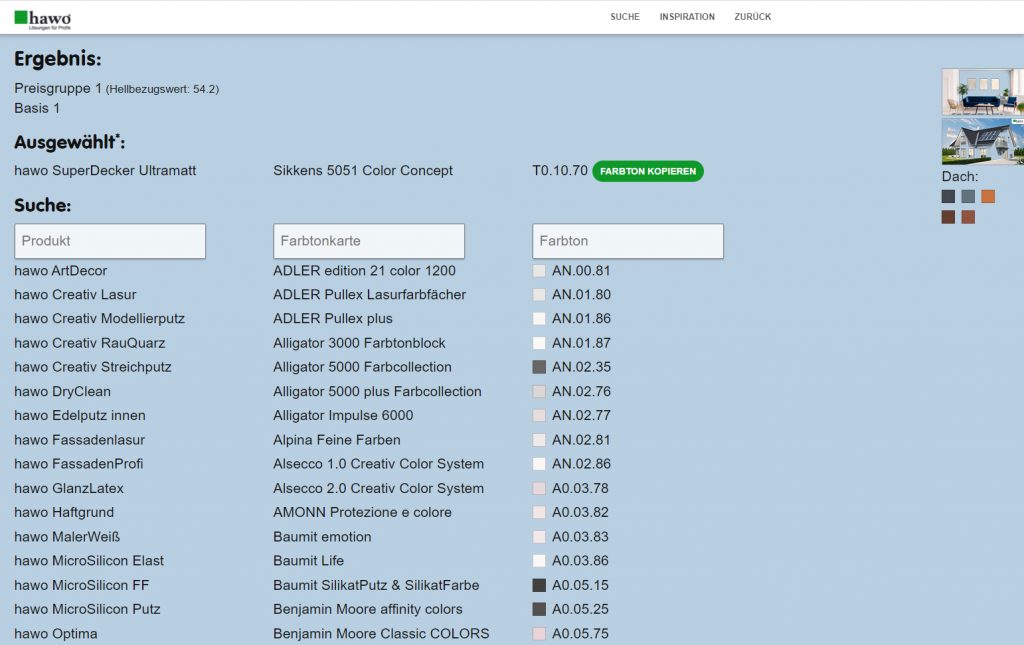1024x645 pixels.
Task: Pick the A0.05.15 dark color swatch
Action: pyautogui.click(x=539, y=585)
